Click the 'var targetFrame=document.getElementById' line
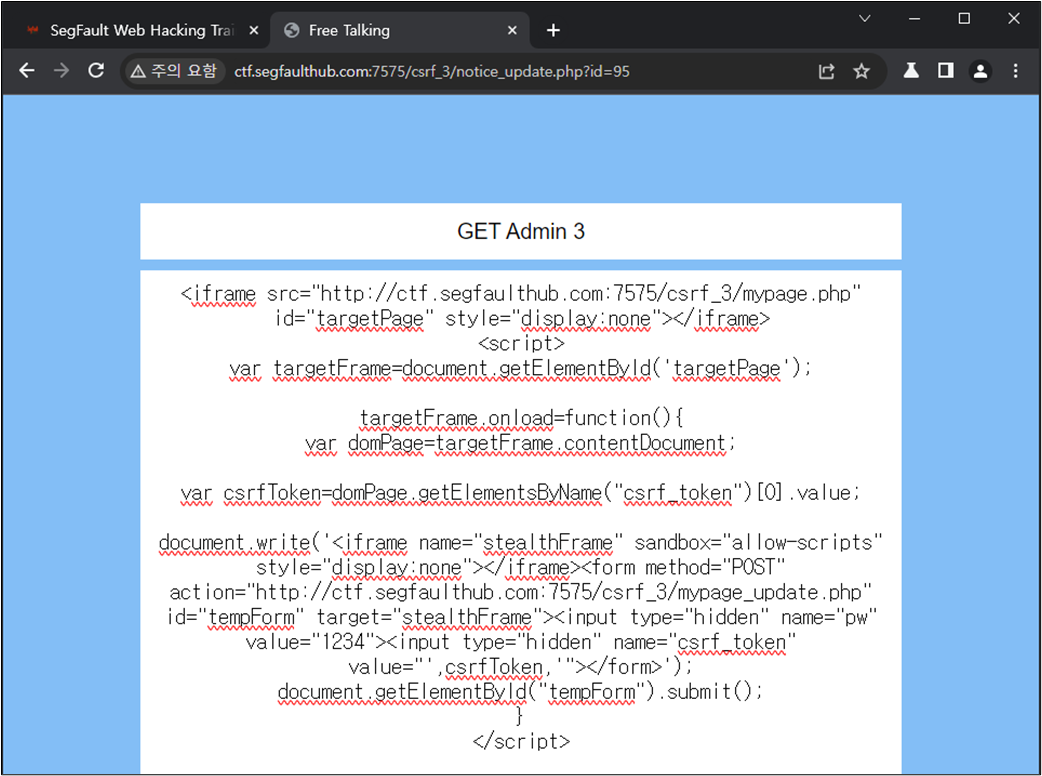 click(x=521, y=368)
